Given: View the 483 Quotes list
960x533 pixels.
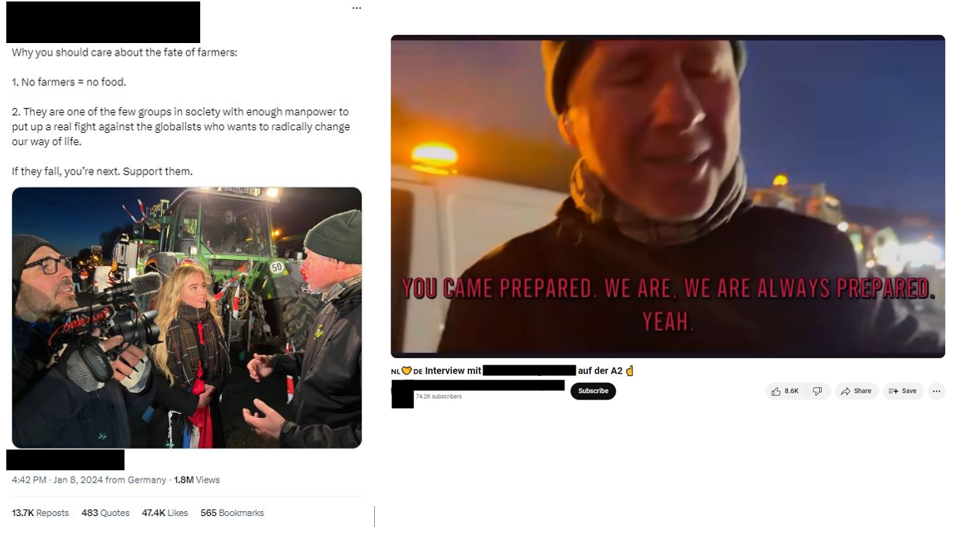Looking at the screenshot, I should (x=105, y=513).
